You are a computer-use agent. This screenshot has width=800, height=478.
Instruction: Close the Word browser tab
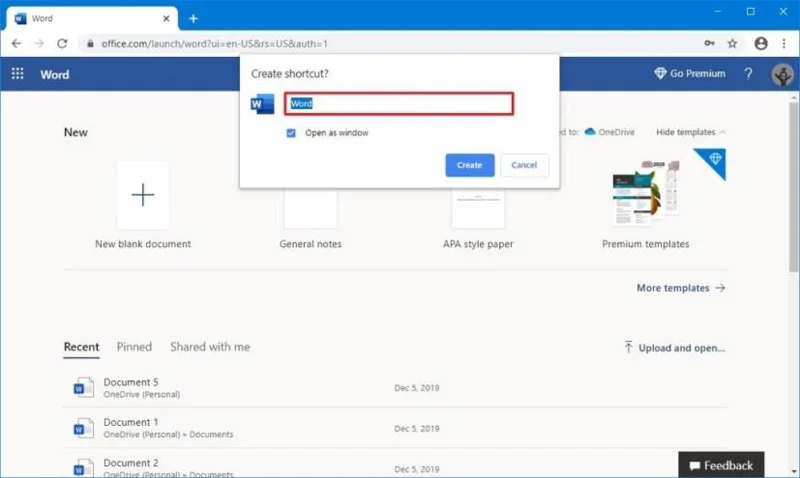(166, 18)
